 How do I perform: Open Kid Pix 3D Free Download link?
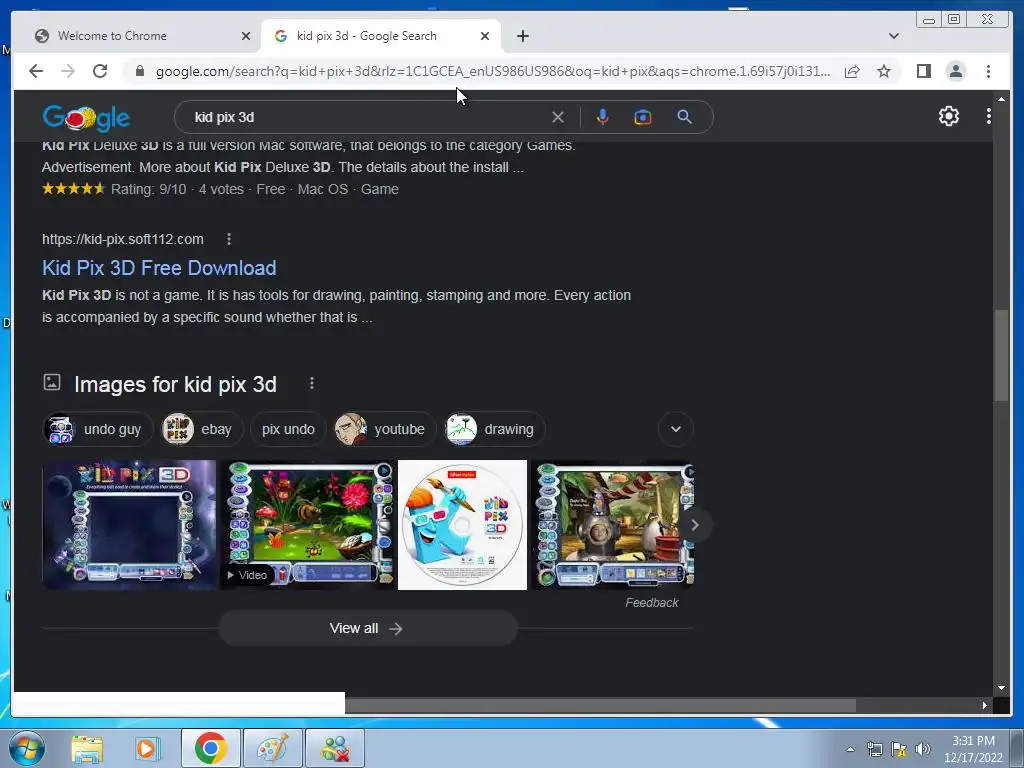(159, 268)
